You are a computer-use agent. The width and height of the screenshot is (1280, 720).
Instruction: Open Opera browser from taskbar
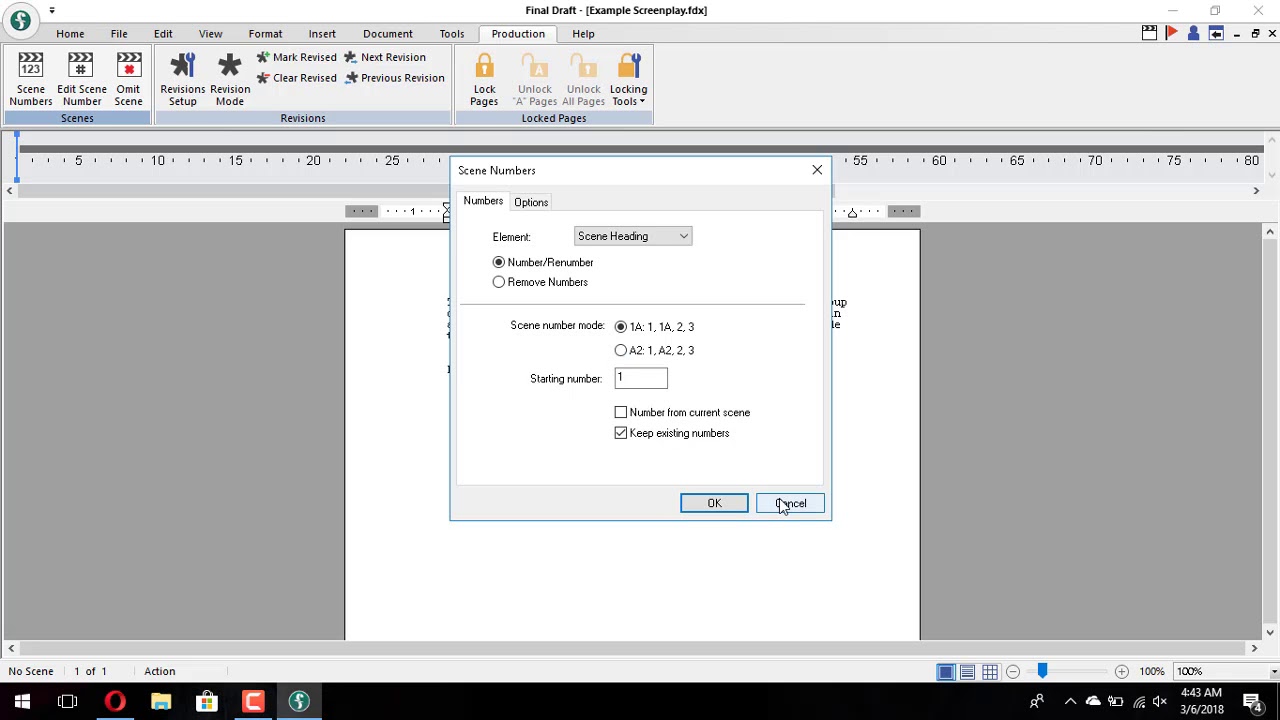pos(115,701)
